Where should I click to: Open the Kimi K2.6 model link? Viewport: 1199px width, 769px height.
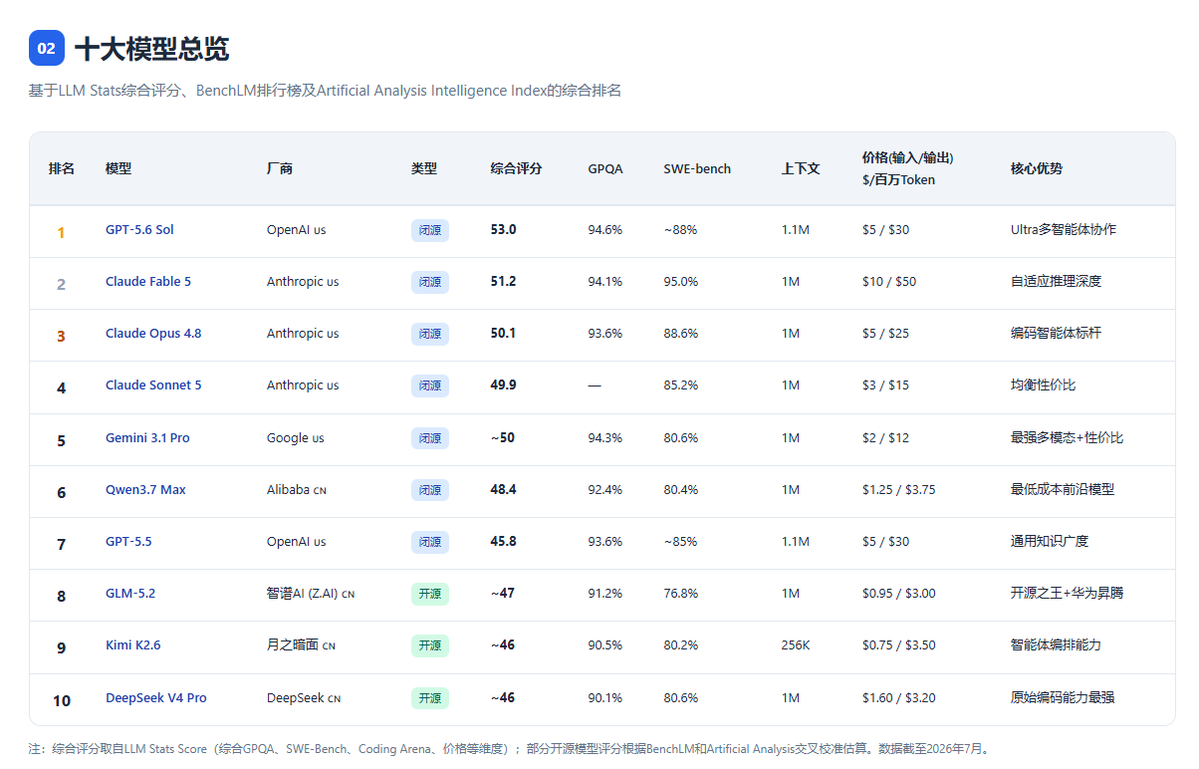pyautogui.click(x=133, y=646)
